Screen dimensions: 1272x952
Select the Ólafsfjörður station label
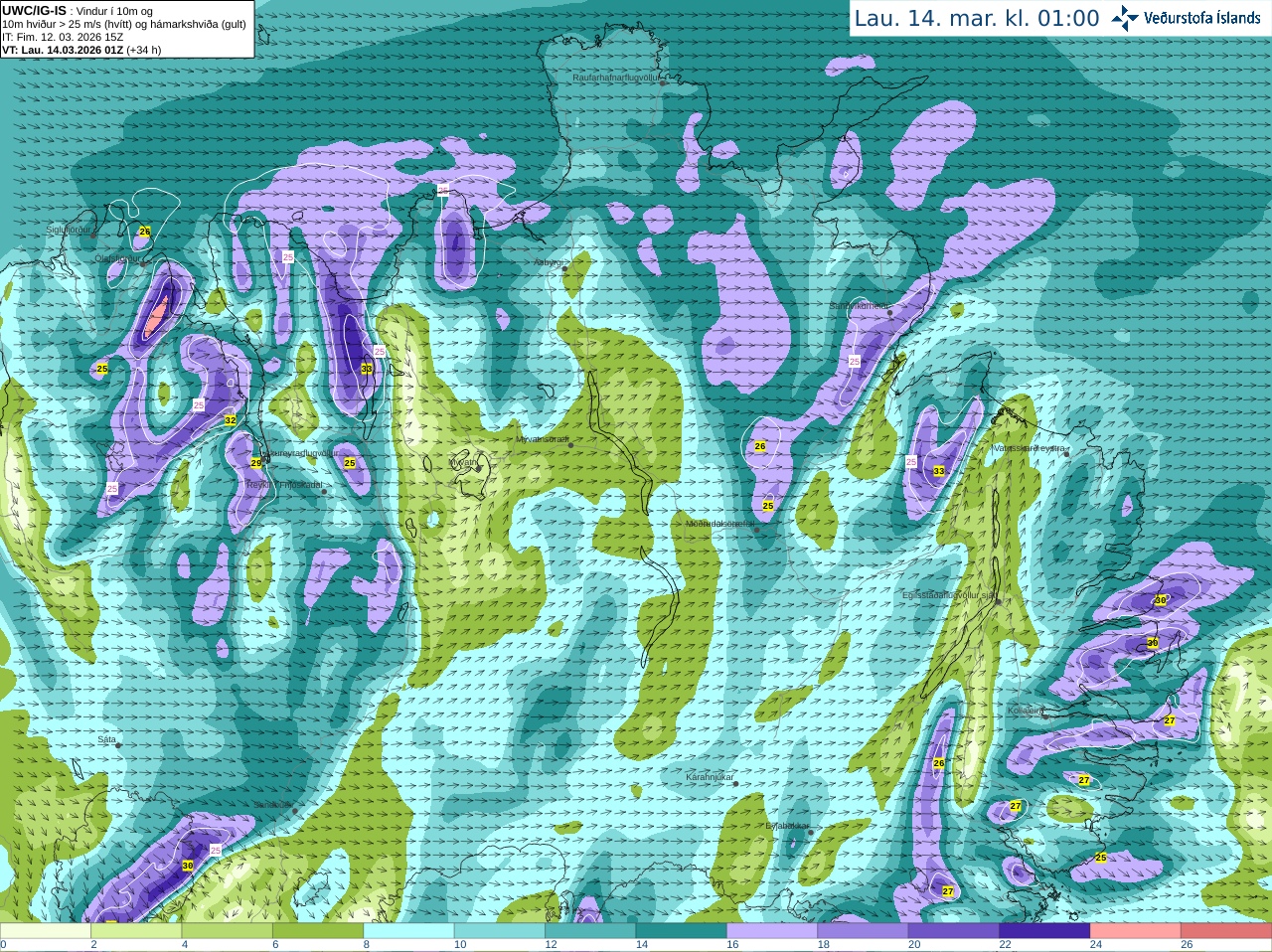tap(117, 258)
